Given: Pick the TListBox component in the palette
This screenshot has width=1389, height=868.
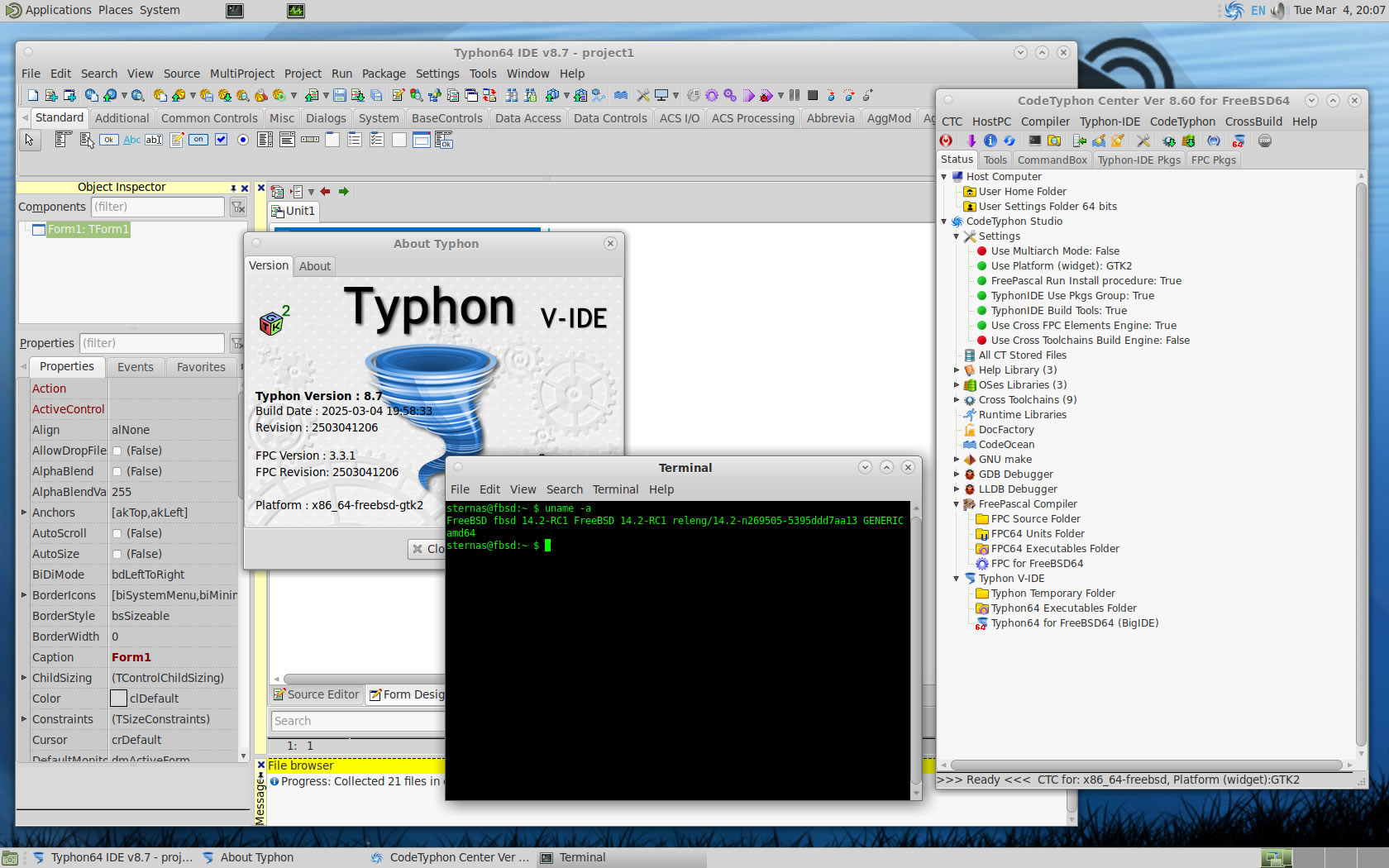Looking at the screenshot, I should [x=265, y=140].
